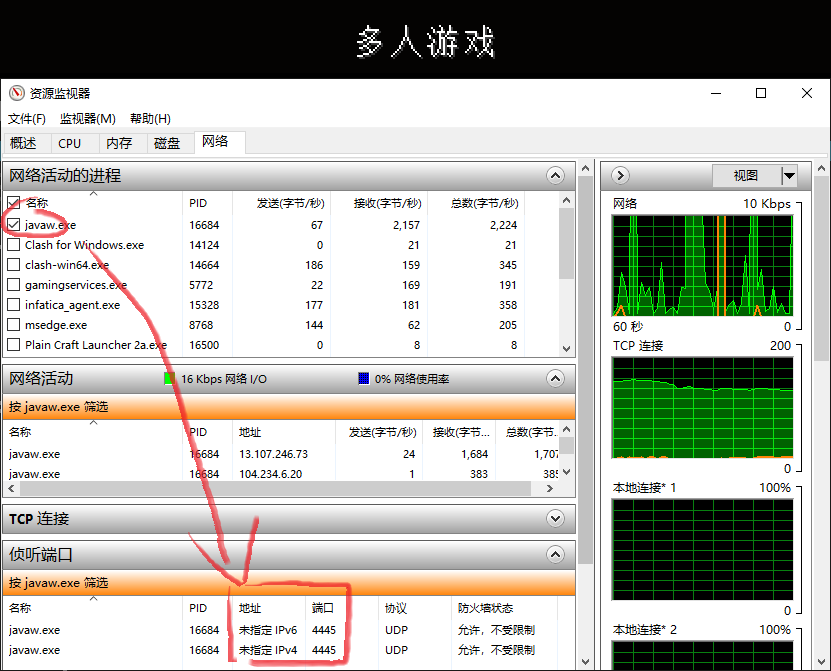Collapse the right graph pane arrow button

click(x=620, y=175)
